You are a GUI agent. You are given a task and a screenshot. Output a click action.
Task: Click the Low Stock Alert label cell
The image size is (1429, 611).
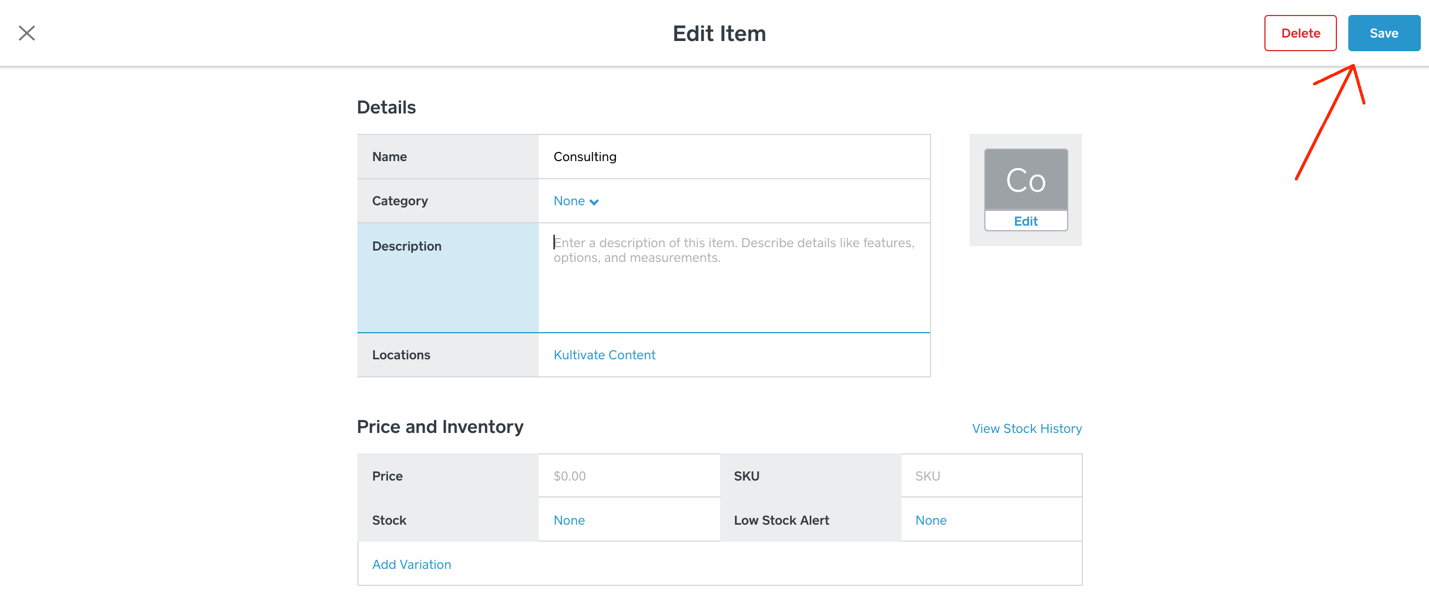pyautogui.click(x=810, y=520)
